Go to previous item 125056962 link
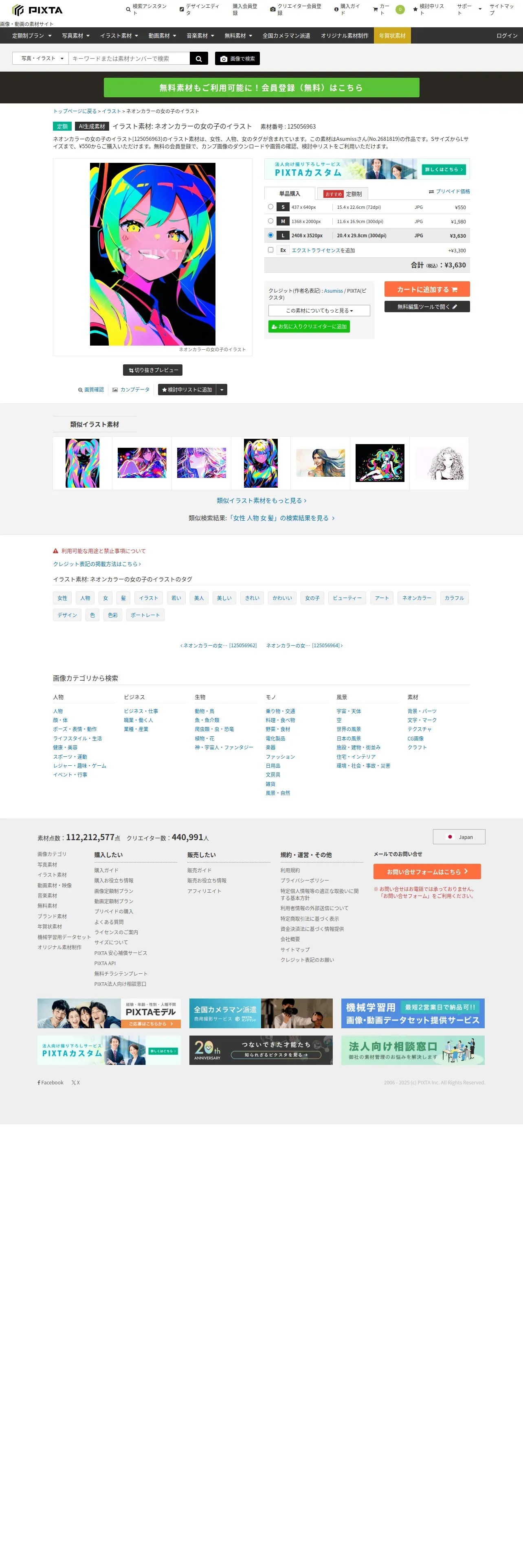This screenshot has height=1568, width=523. (x=218, y=645)
